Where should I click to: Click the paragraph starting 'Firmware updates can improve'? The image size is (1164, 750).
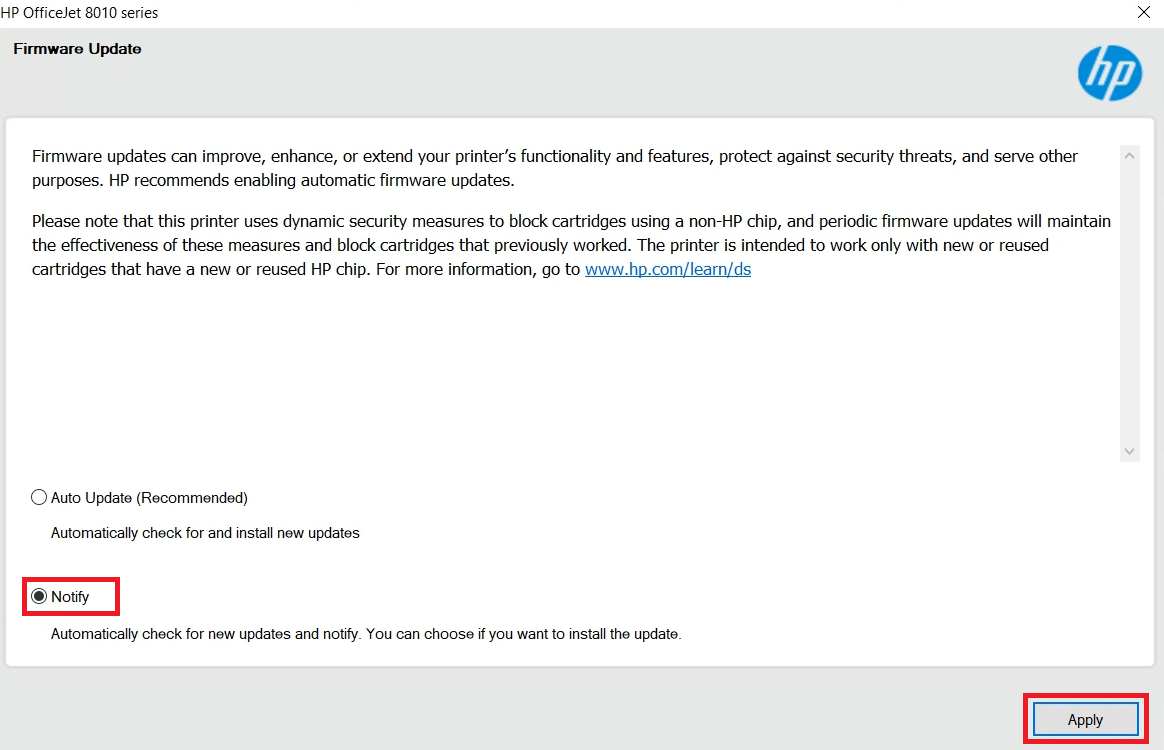555,168
